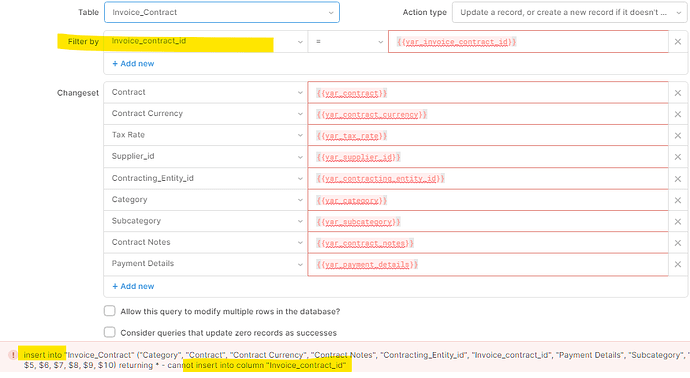Remove the Contract changeset row
Image resolution: width=690 pixels, height=378 pixels.
pos(678,93)
